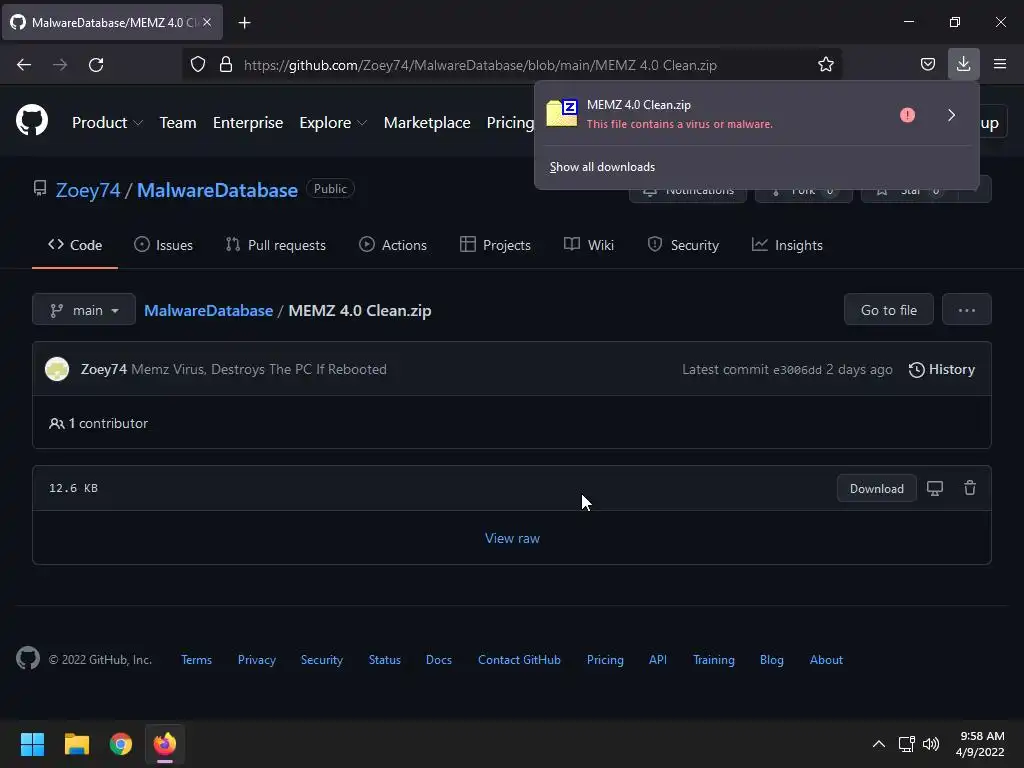1024x768 pixels.
Task: Open the Projects tab
Action: pos(496,245)
